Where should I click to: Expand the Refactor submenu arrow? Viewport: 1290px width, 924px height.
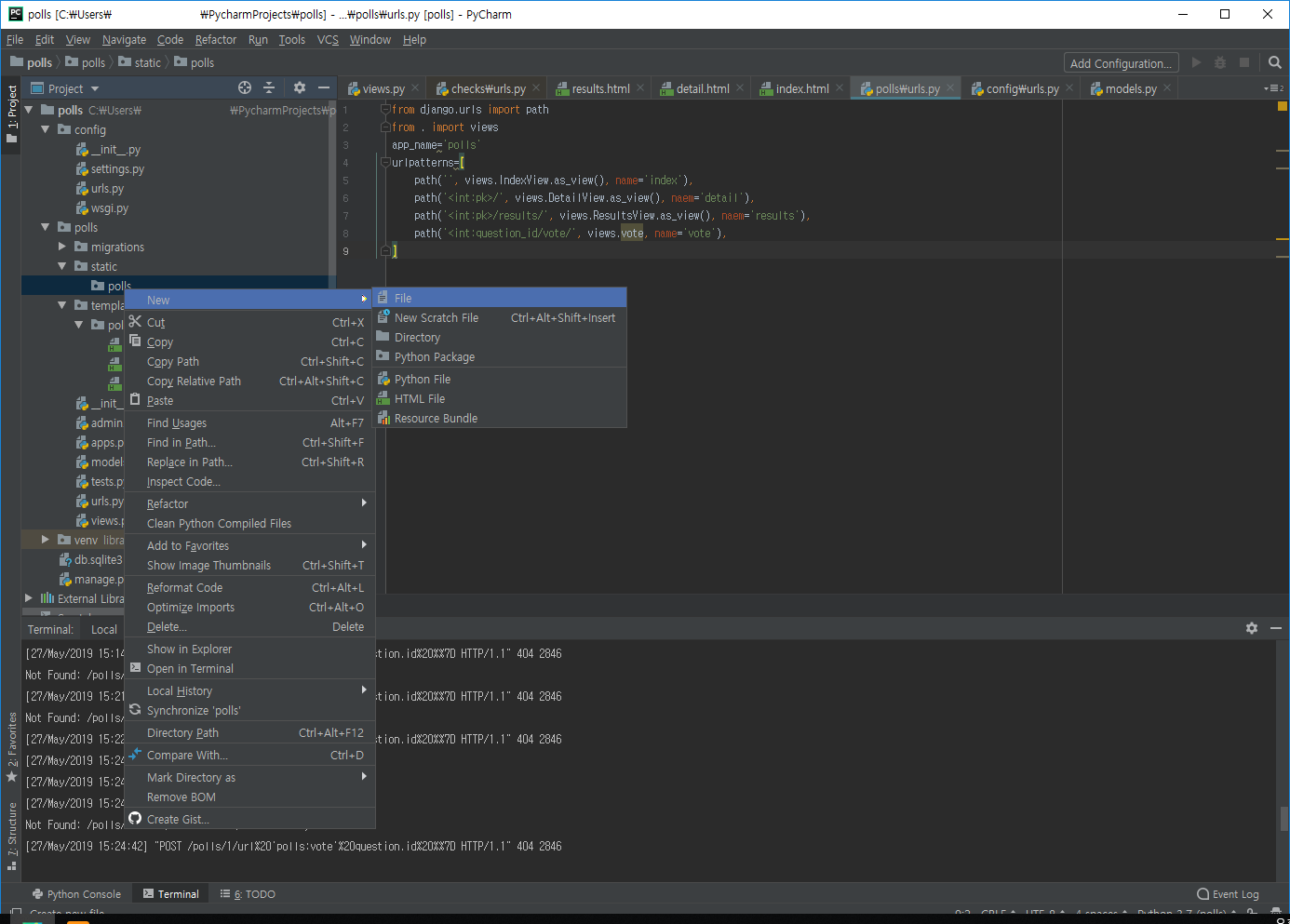pos(364,502)
